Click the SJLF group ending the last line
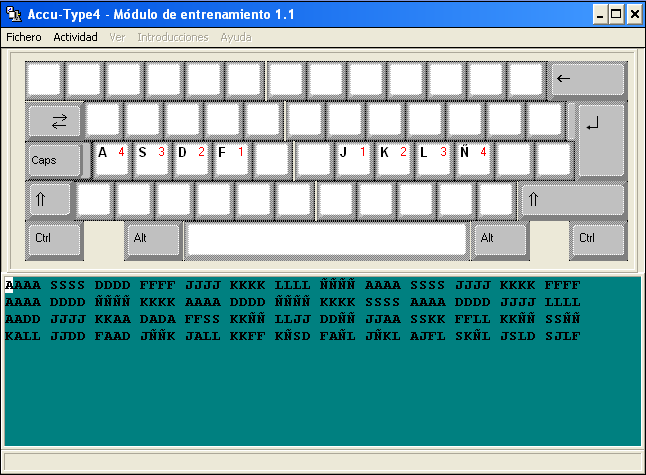Image resolution: width=646 pixels, height=475 pixels. coord(562,336)
